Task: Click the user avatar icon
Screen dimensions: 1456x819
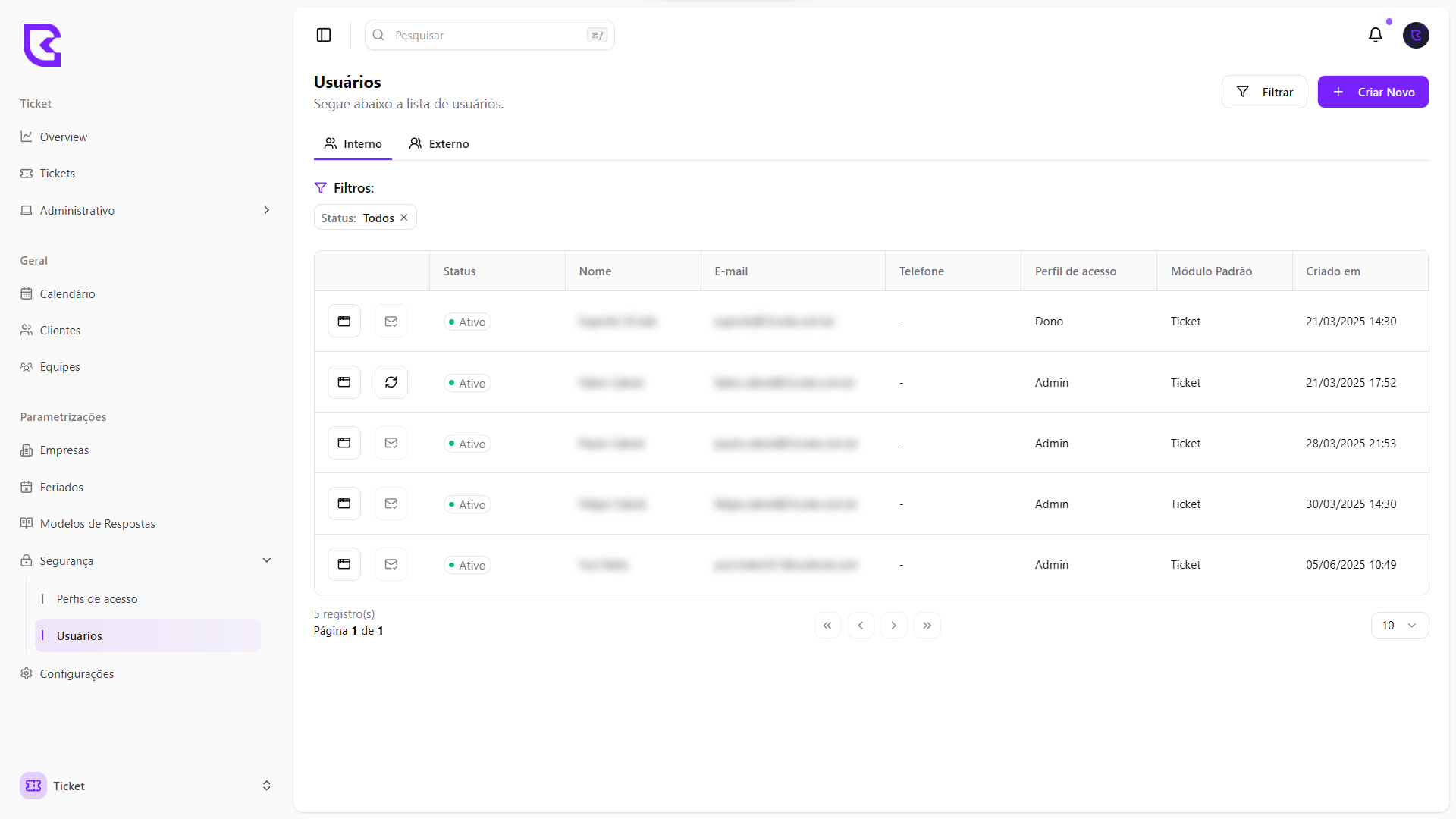Action: click(x=1416, y=35)
